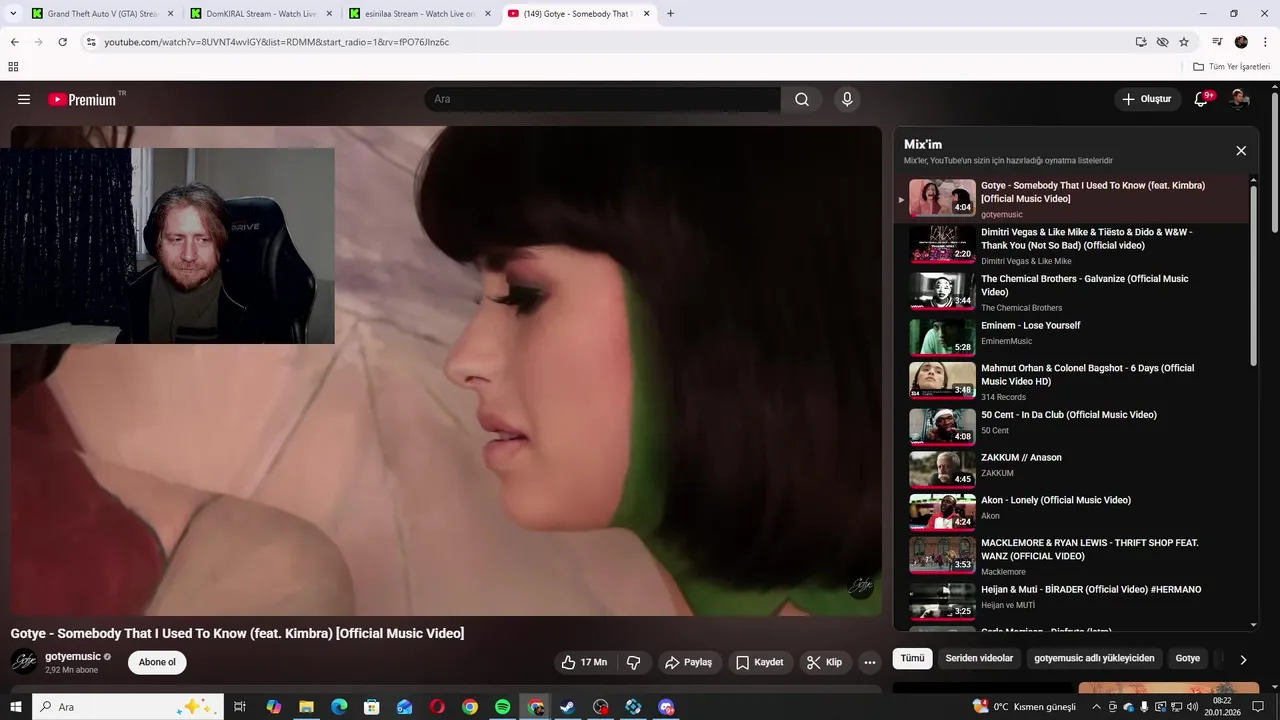Play Mahmut Orhan 6 Days playlist item
Image resolution: width=1280 pixels, height=720 pixels.
(1071, 381)
